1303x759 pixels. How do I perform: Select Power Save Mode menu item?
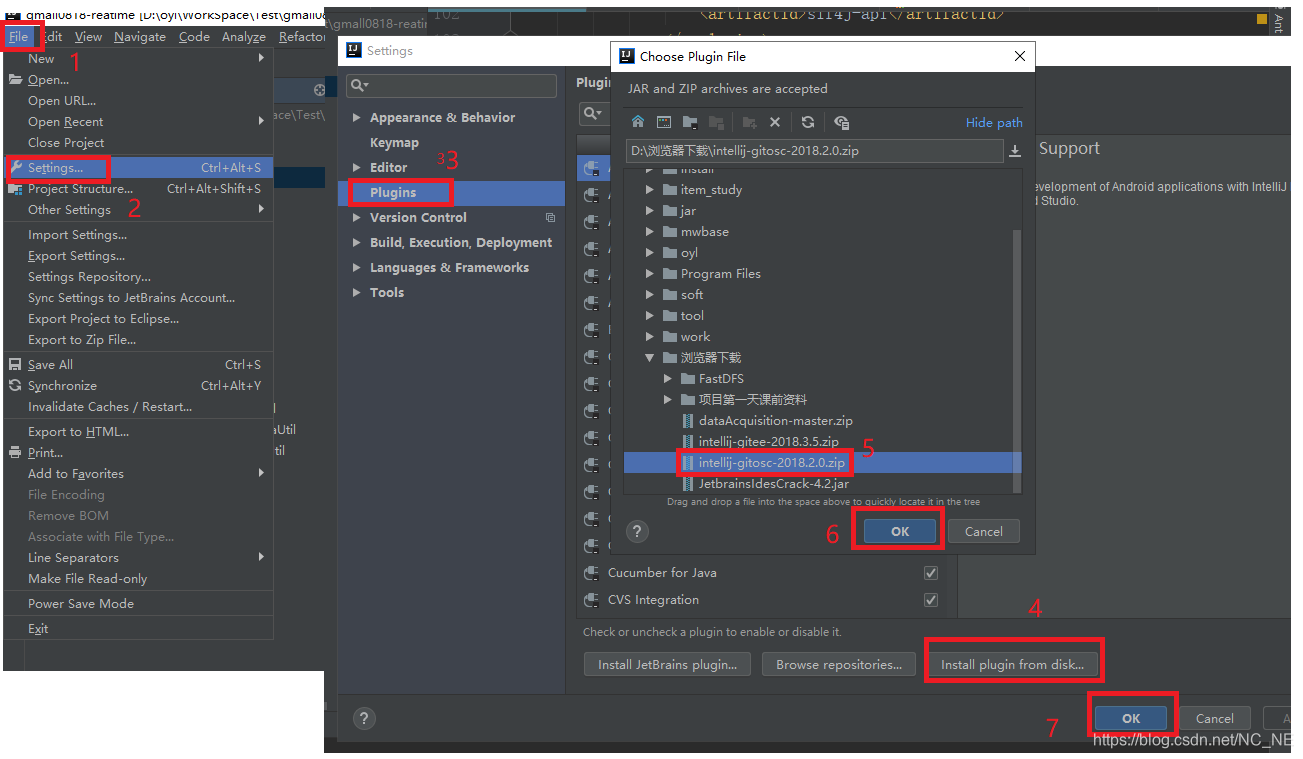coord(138,603)
